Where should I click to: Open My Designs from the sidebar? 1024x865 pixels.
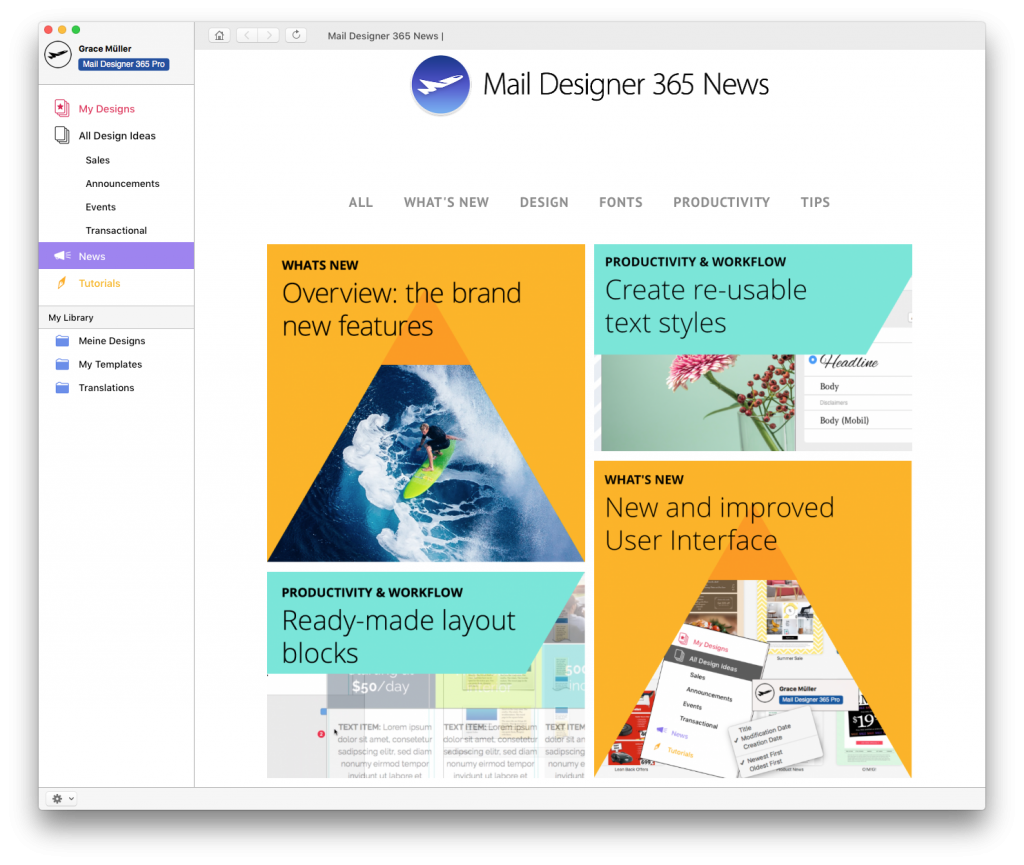click(105, 108)
